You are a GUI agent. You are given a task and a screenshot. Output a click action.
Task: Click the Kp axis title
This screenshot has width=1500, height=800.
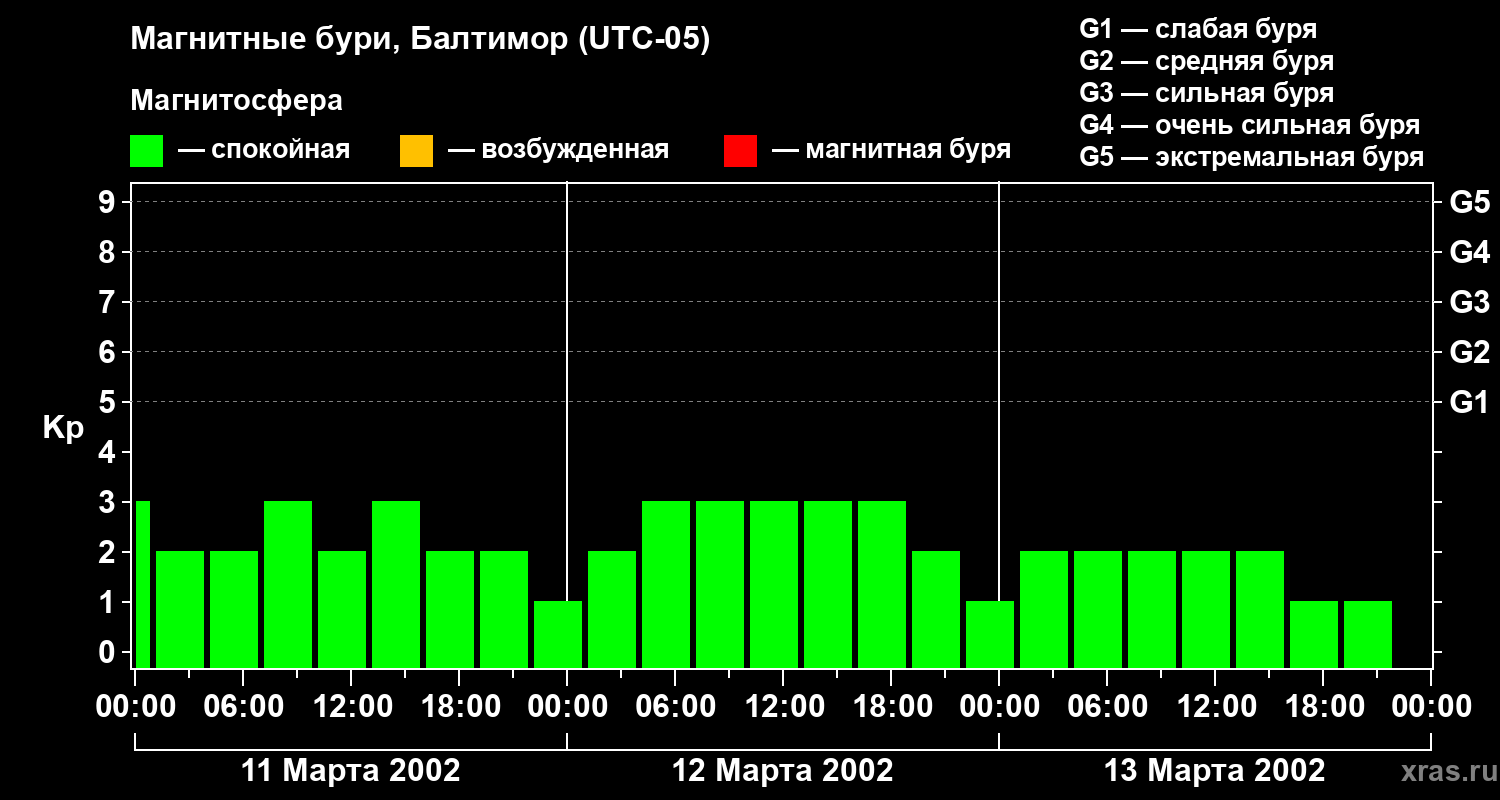pos(63,428)
